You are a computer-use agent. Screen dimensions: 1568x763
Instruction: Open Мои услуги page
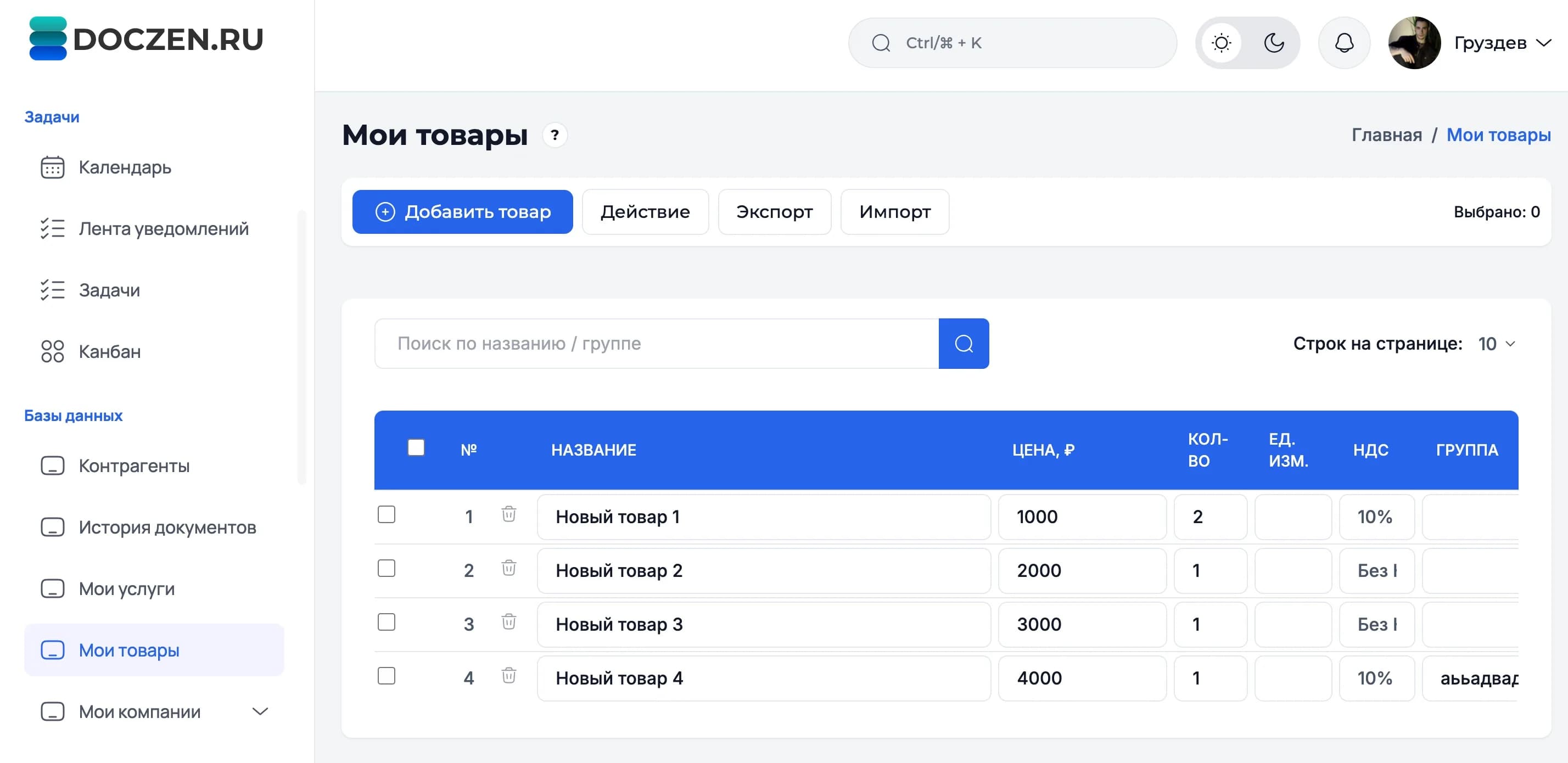tap(154, 589)
